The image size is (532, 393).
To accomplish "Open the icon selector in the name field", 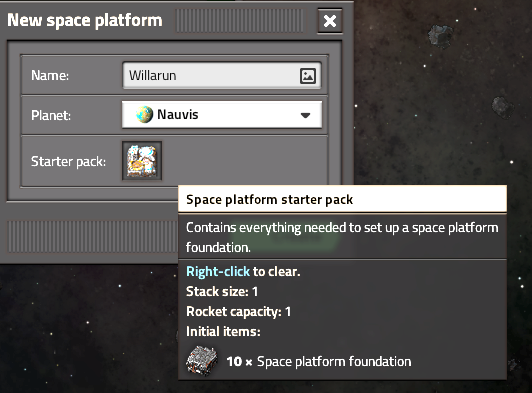I will pos(308,76).
